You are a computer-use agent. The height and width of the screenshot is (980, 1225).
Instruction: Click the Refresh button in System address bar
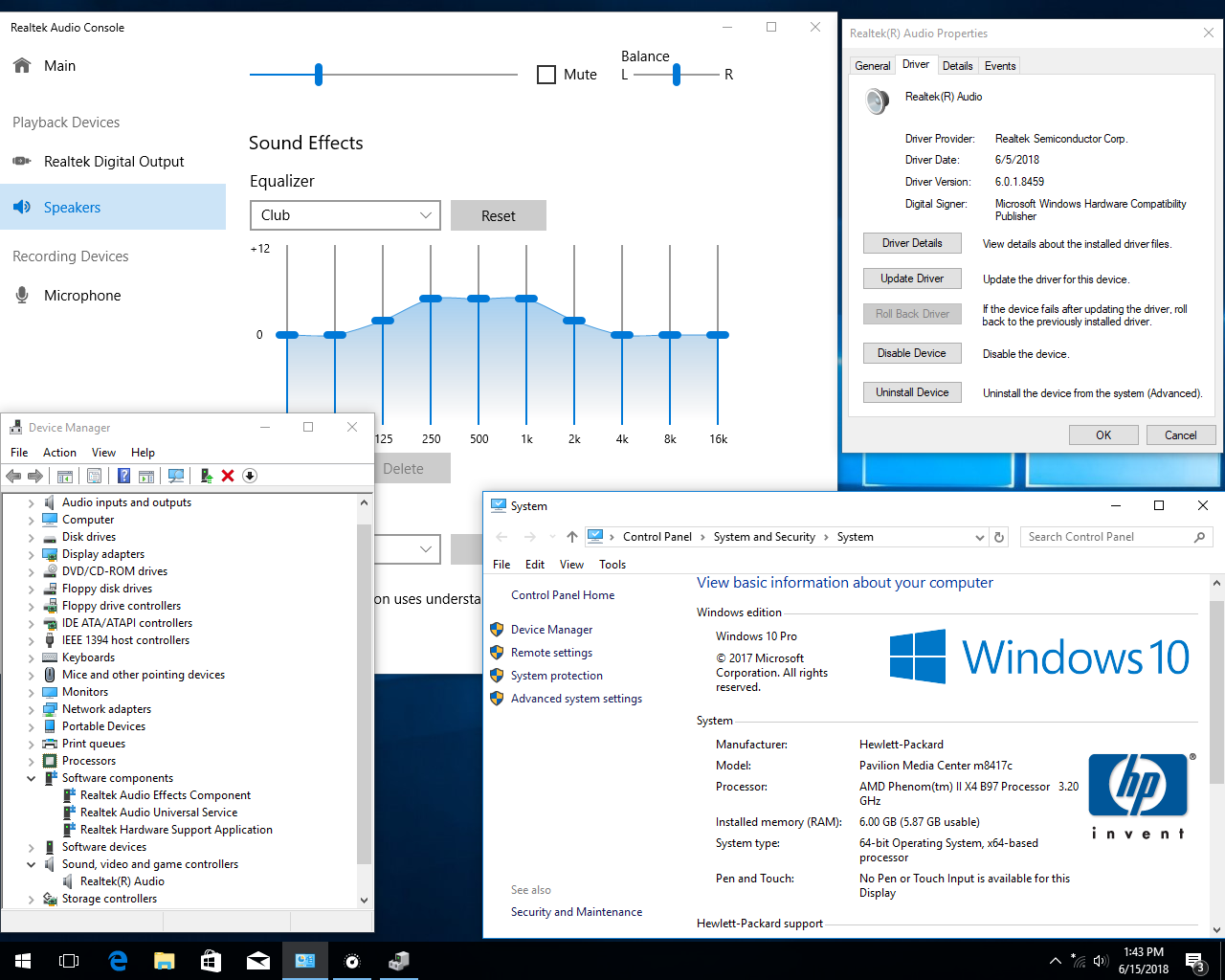pyautogui.click(x=999, y=537)
